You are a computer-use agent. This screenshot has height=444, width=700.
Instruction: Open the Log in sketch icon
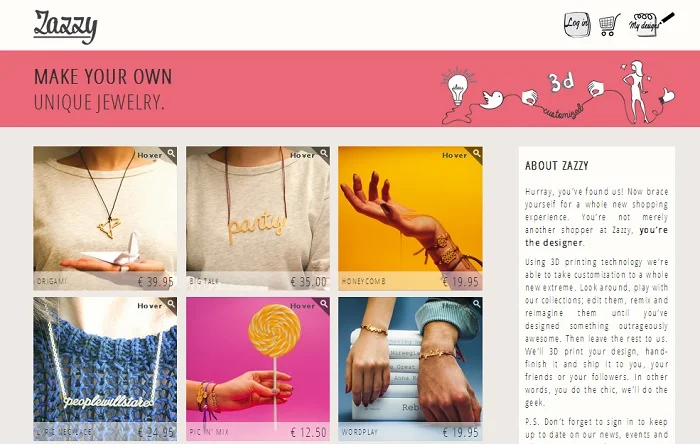point(577,24)
